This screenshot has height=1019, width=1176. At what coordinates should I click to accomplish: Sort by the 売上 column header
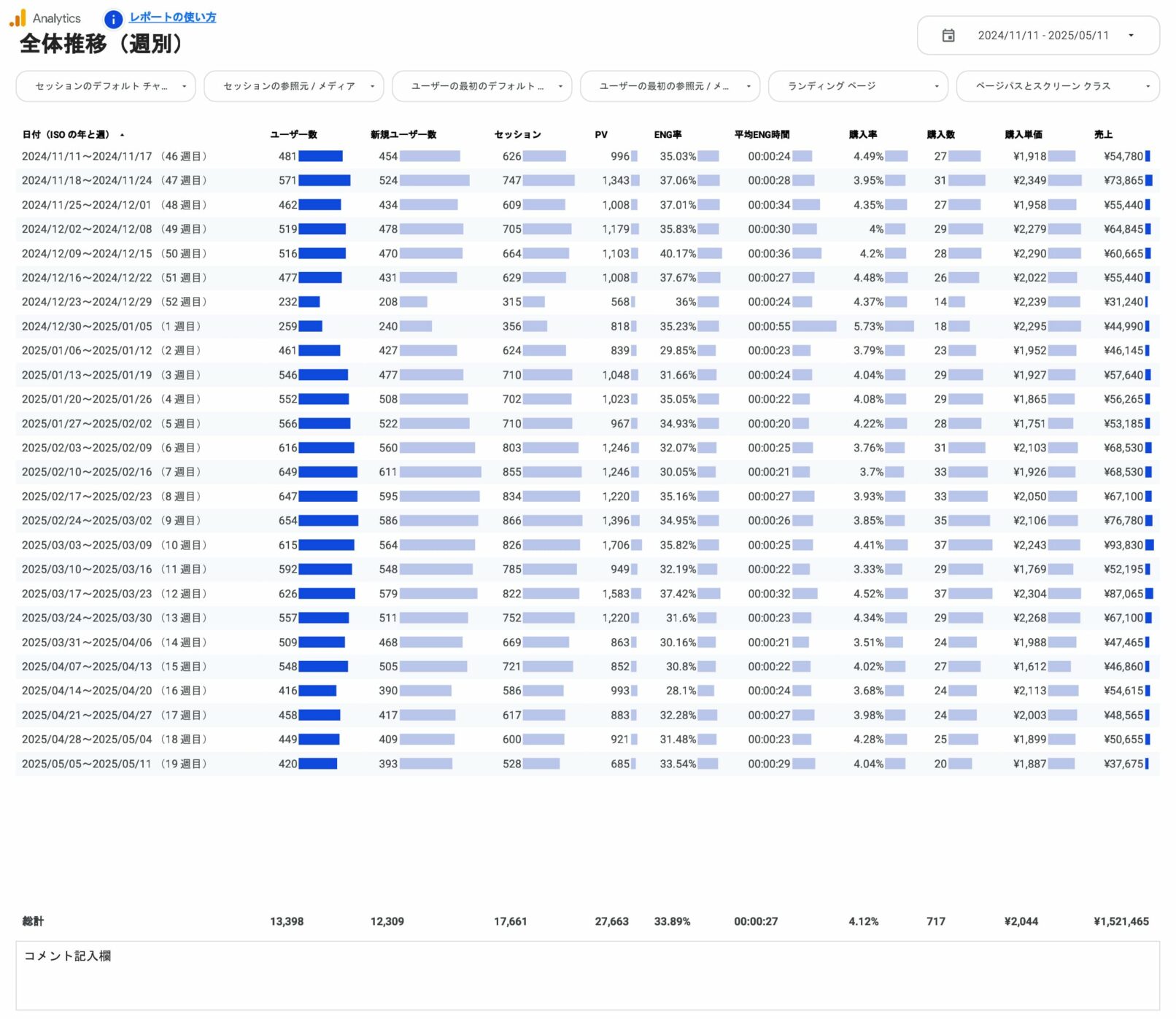[x=1102, y=135]
